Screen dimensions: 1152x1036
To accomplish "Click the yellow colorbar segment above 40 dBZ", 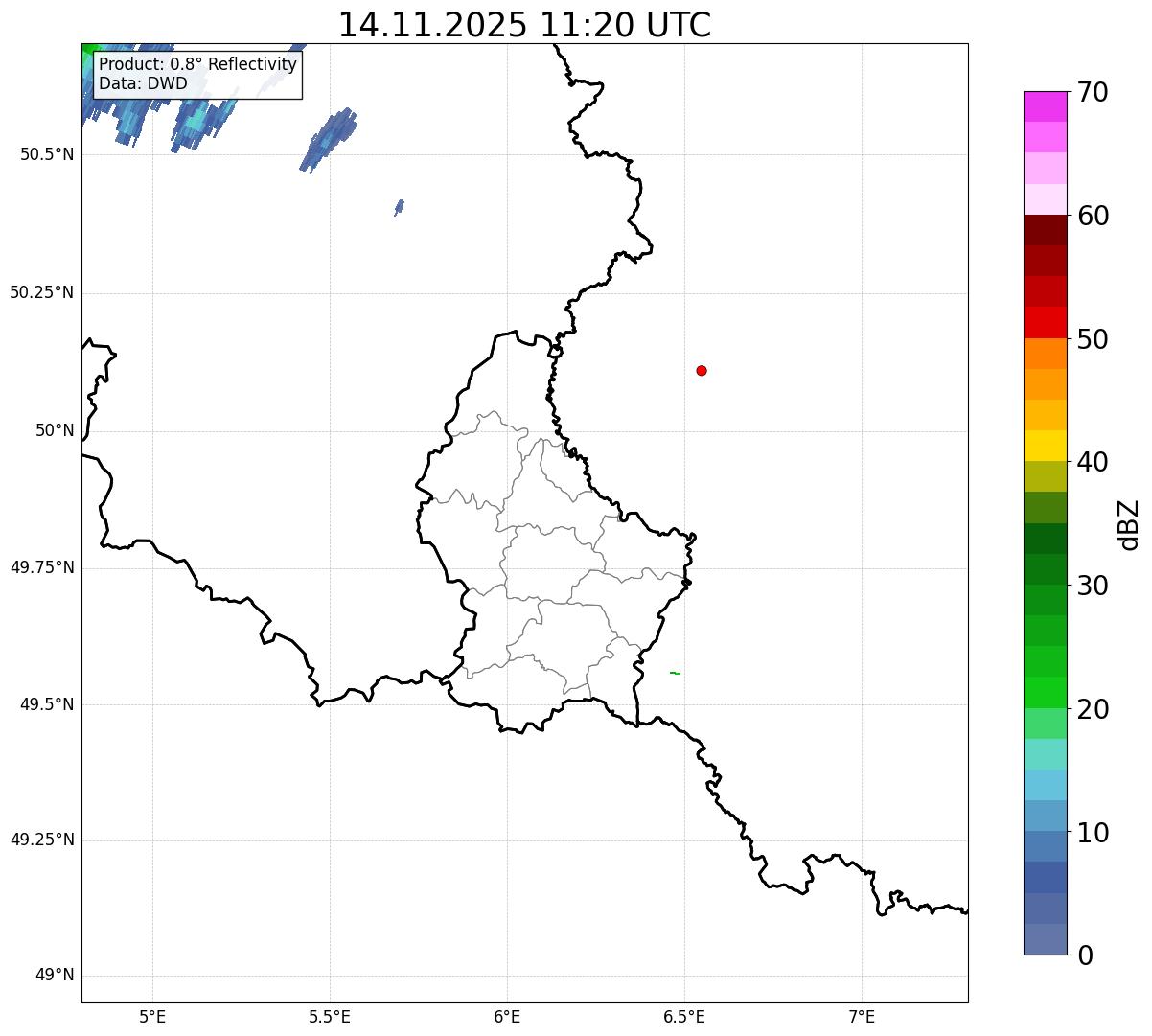I will [1045, 447].
